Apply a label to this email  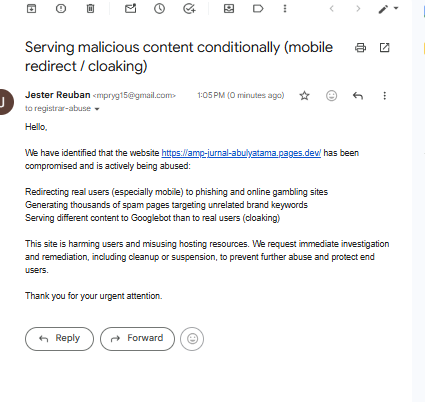tap(258, 8)
